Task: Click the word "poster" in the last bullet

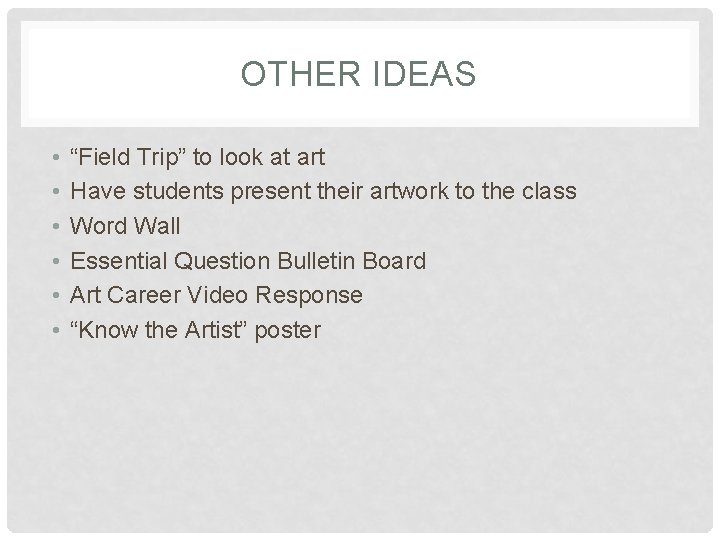Action: point(287,330)
